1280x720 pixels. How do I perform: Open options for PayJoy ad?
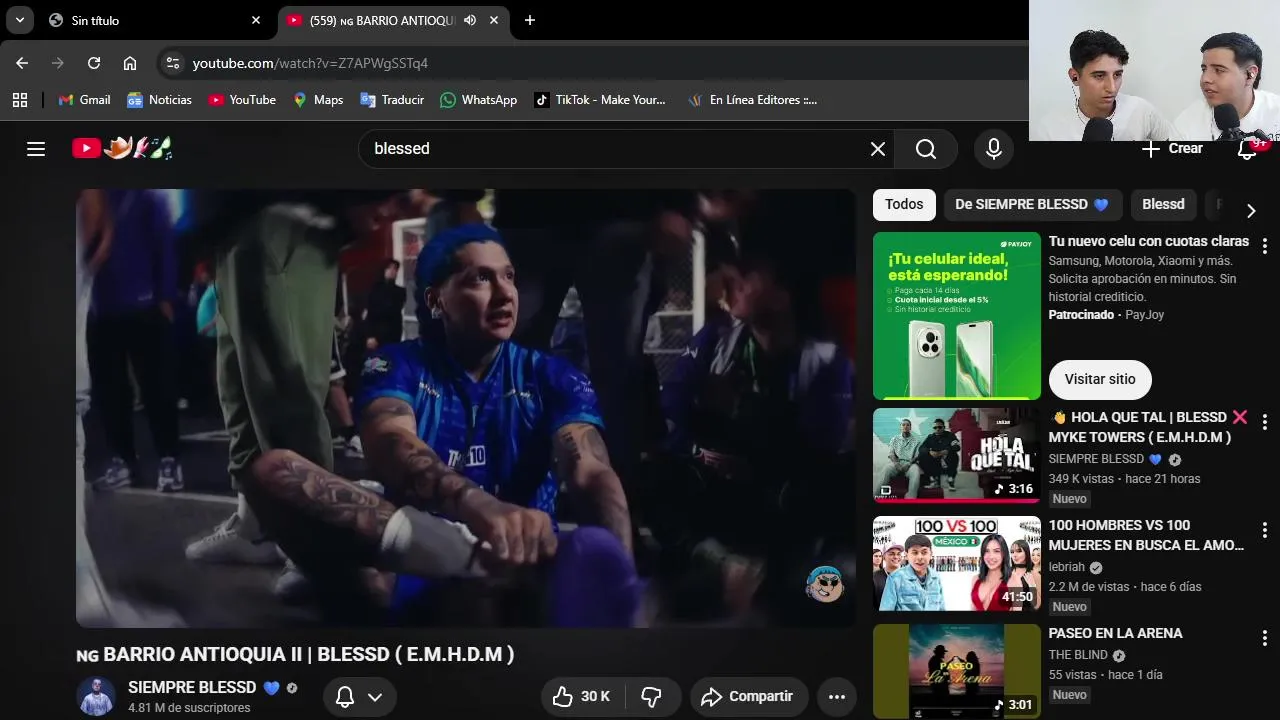point(1264,246)
